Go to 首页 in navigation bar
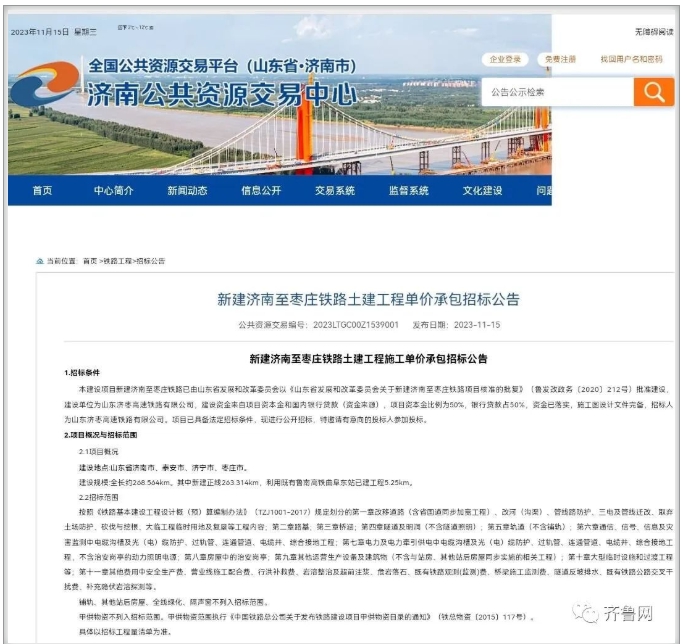Image resolution: width=681 pixels, height=644 pixels. coord(43,191)
